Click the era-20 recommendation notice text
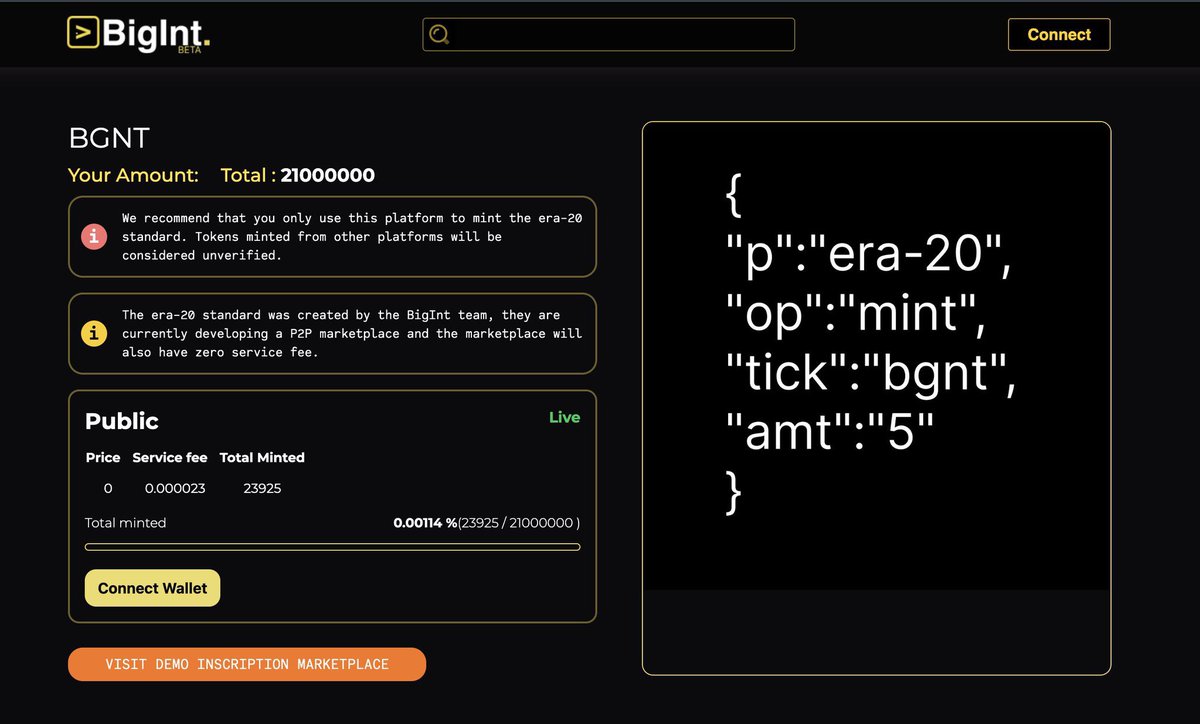Screen dimensions: 1200x724 pos(352,236)
